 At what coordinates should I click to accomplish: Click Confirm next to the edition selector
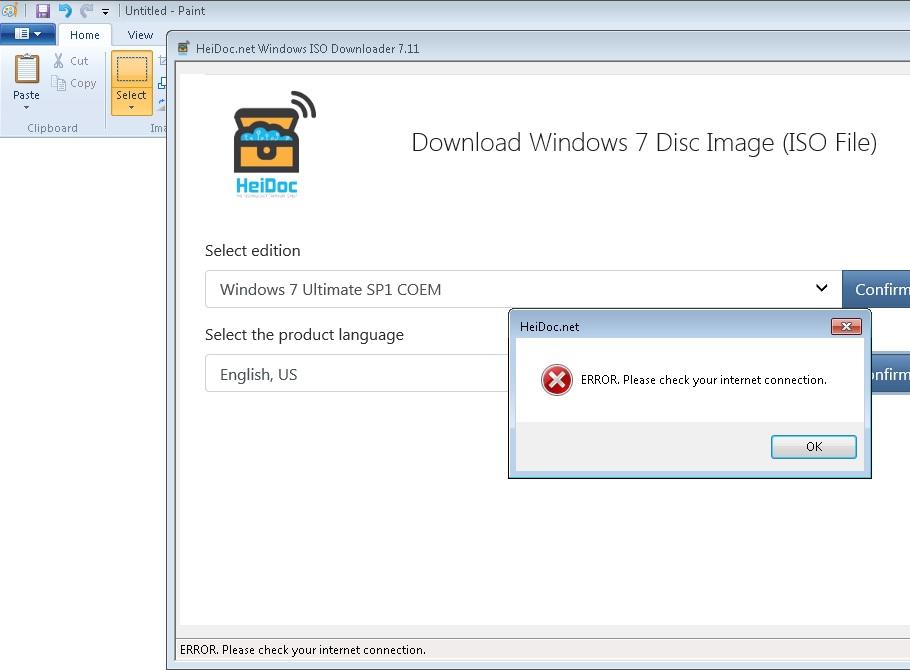pos(876,289)
